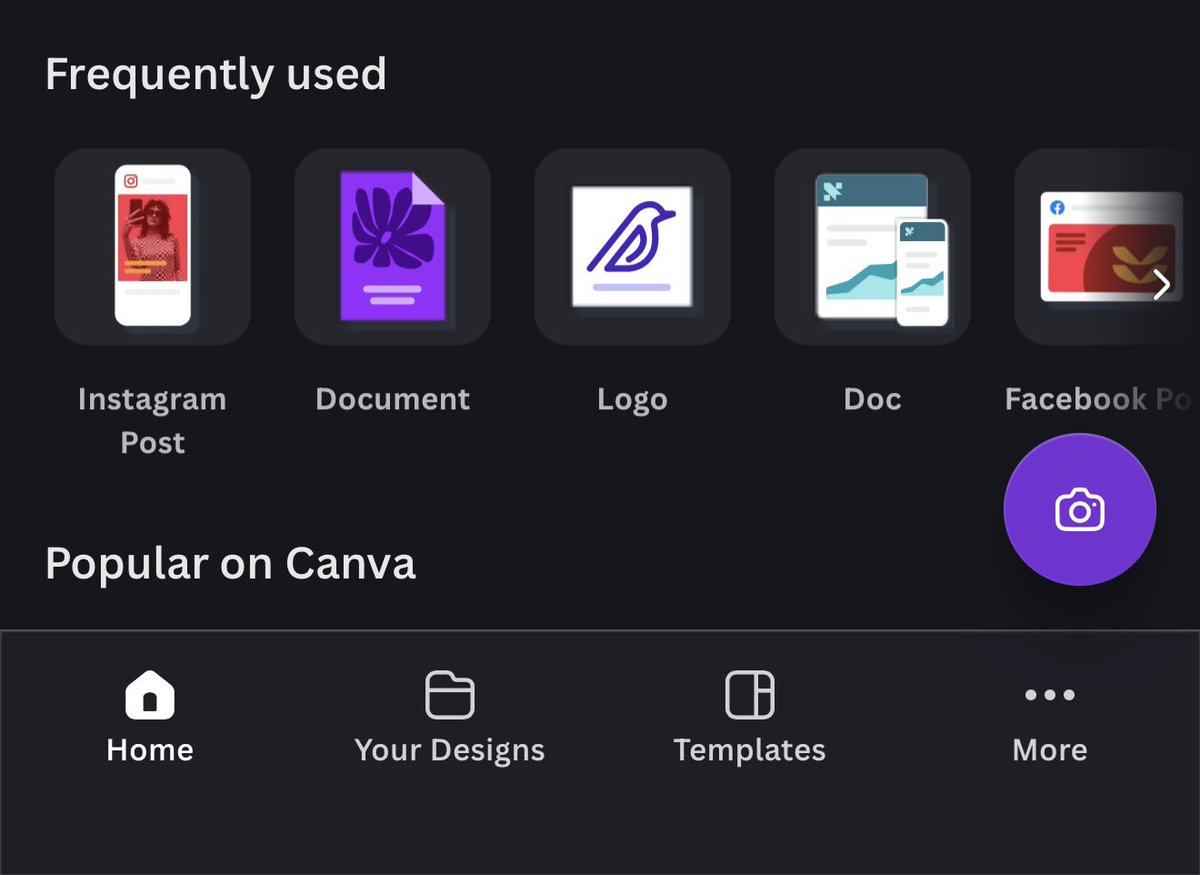This screenshot has width=1200, height=875.
Task: Tap the More three-dots icon
Action: click(x=1050, y=694)
